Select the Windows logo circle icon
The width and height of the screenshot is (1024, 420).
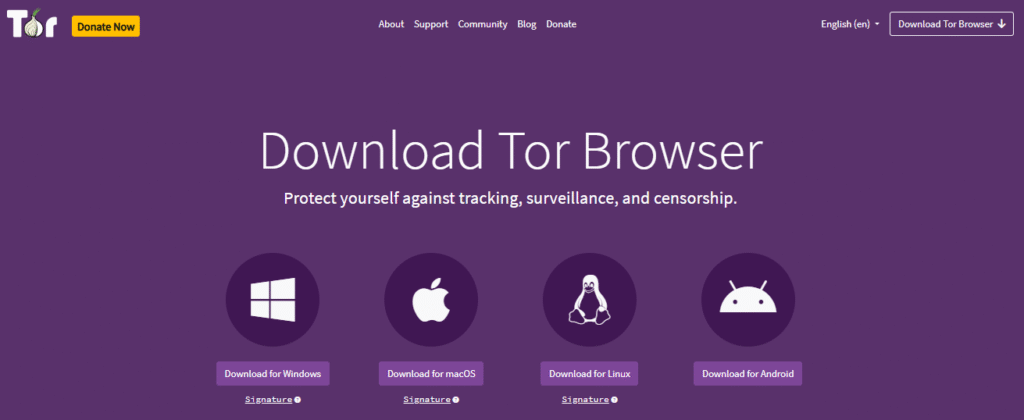pyautogui.click(x=272, y=299)
